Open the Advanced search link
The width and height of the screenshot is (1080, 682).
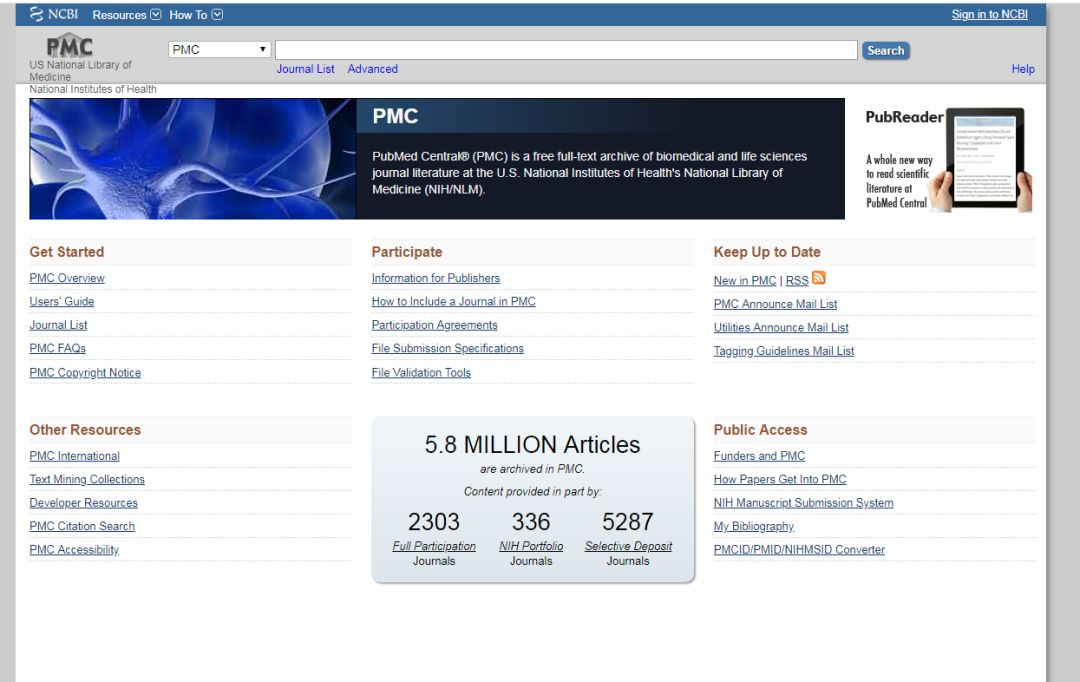click(372, 69)
